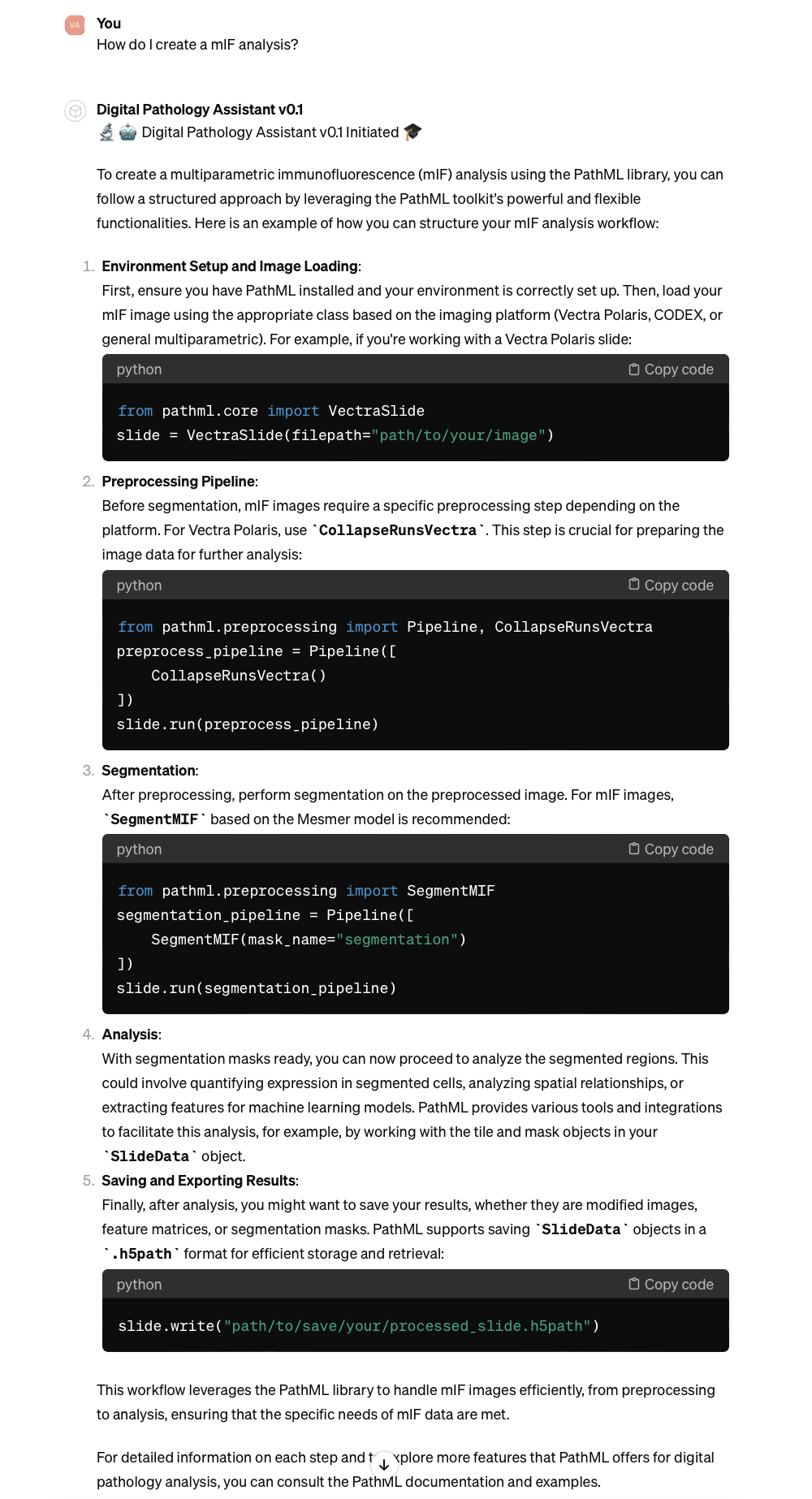Click the inline SegmentMIF code text
This screenshot has height=1499, width=812.
tap(154, 819)
